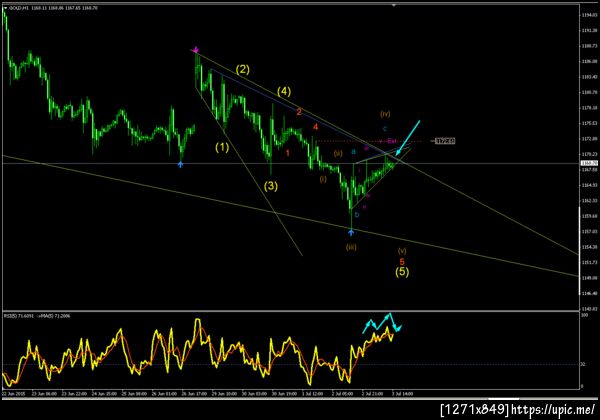The width and height of the screenshot is (600, 420).
Task: Click the magenta 'Ext' level text
Action: (x=391, y=141)
